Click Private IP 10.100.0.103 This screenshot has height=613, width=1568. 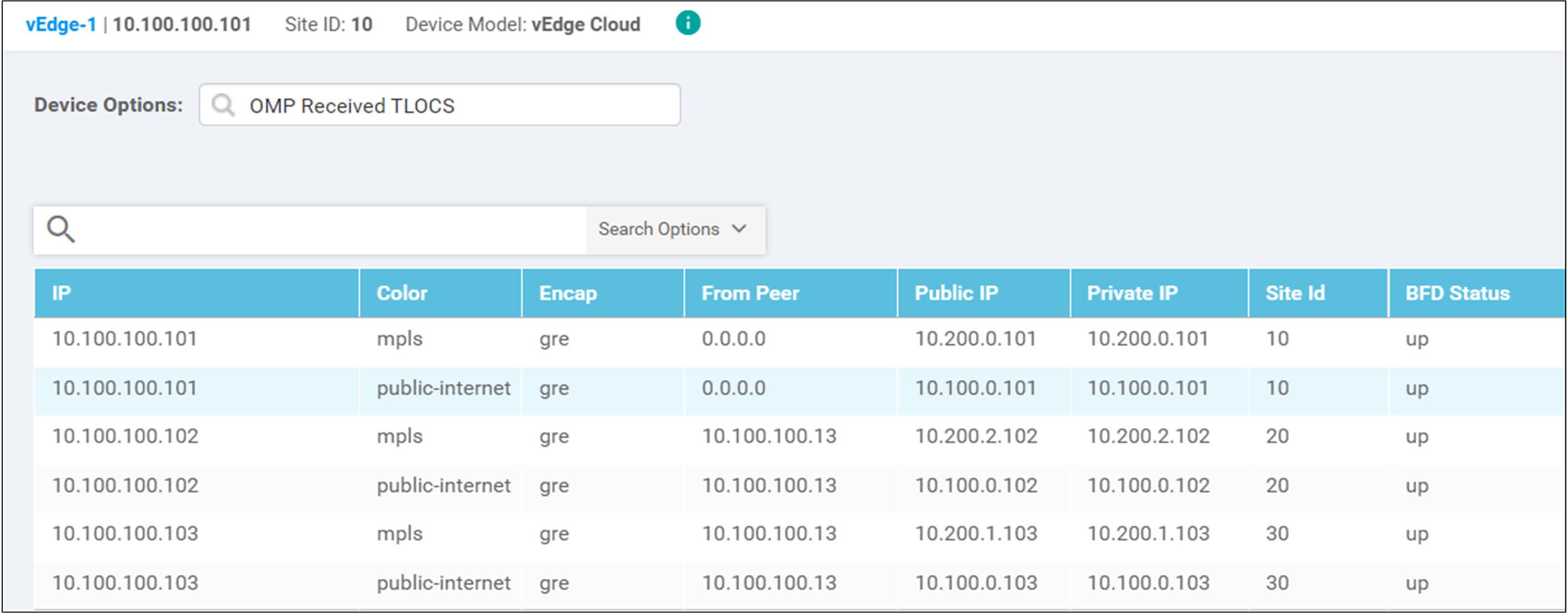coord(1149,583)
